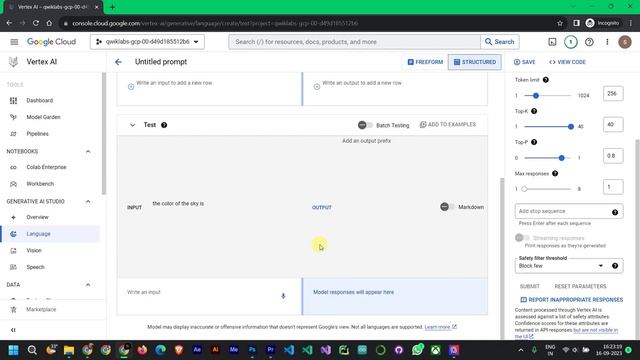
Task: Go back using the arrow beside Untitled prompt
Action: [118, 62]
